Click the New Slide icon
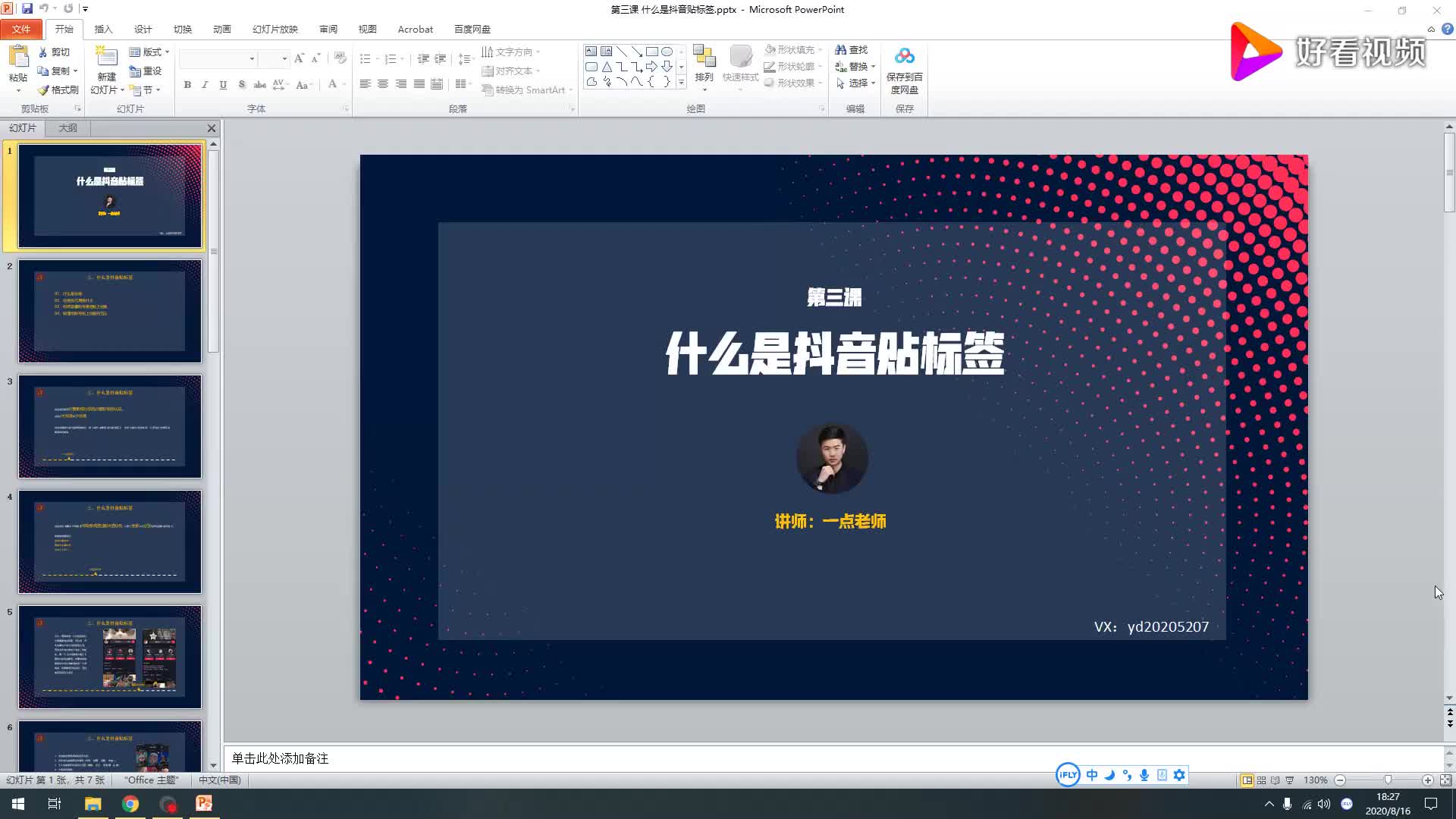Screen dimensions: 1456x819 click(106, 58)
